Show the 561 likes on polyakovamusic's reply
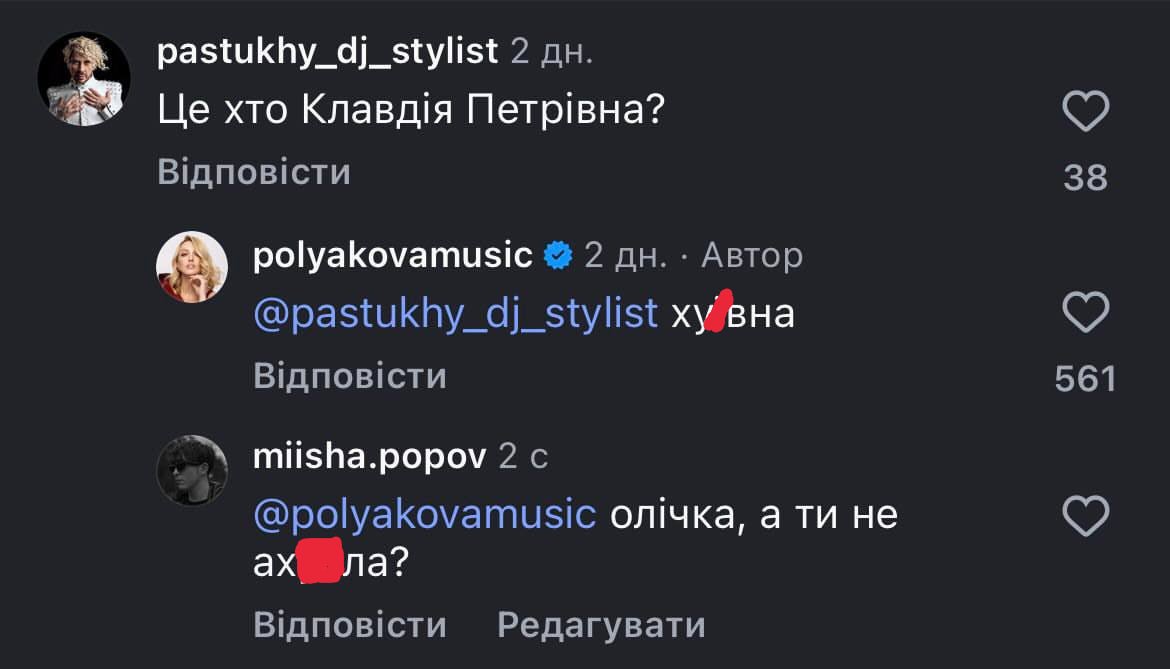1170x669 pixels. (1085, 378)
